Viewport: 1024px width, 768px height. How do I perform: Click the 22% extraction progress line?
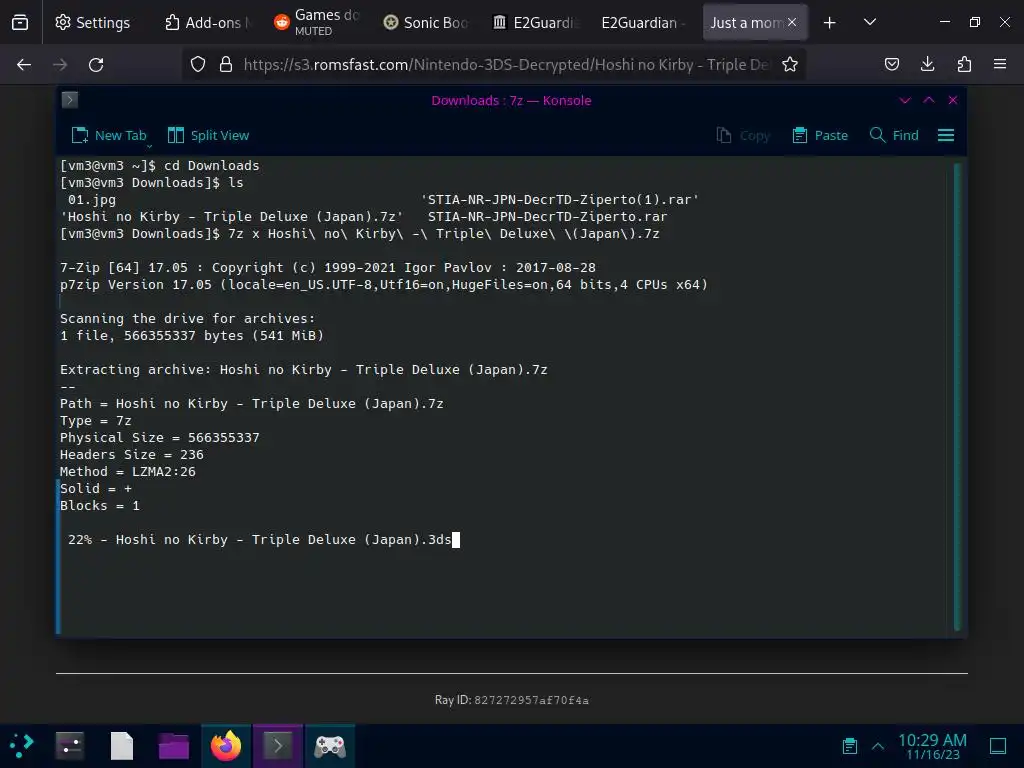259,540
